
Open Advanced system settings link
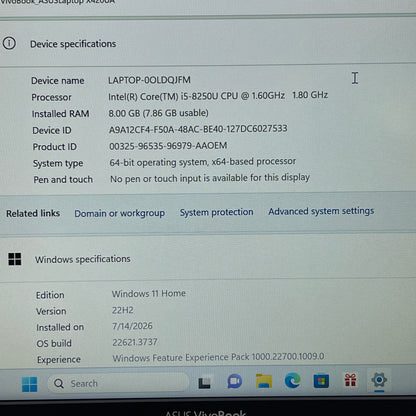coord(321,211)
